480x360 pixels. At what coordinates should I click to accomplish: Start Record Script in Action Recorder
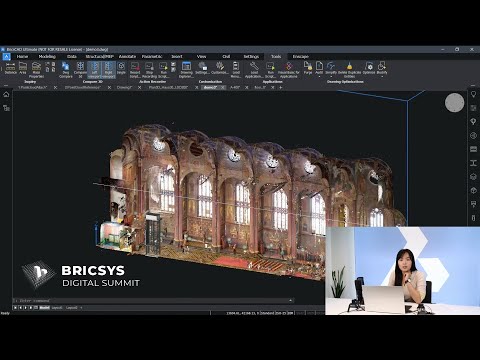135,70
